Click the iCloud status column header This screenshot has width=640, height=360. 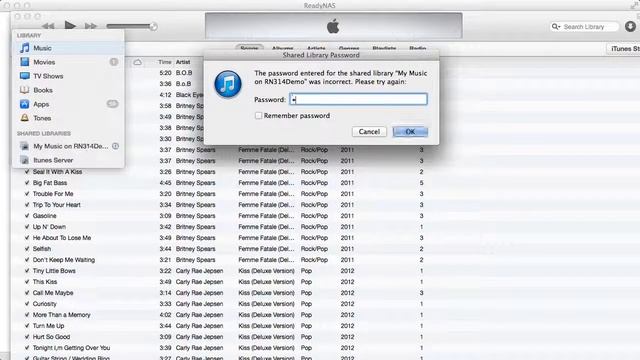[138, 62]
